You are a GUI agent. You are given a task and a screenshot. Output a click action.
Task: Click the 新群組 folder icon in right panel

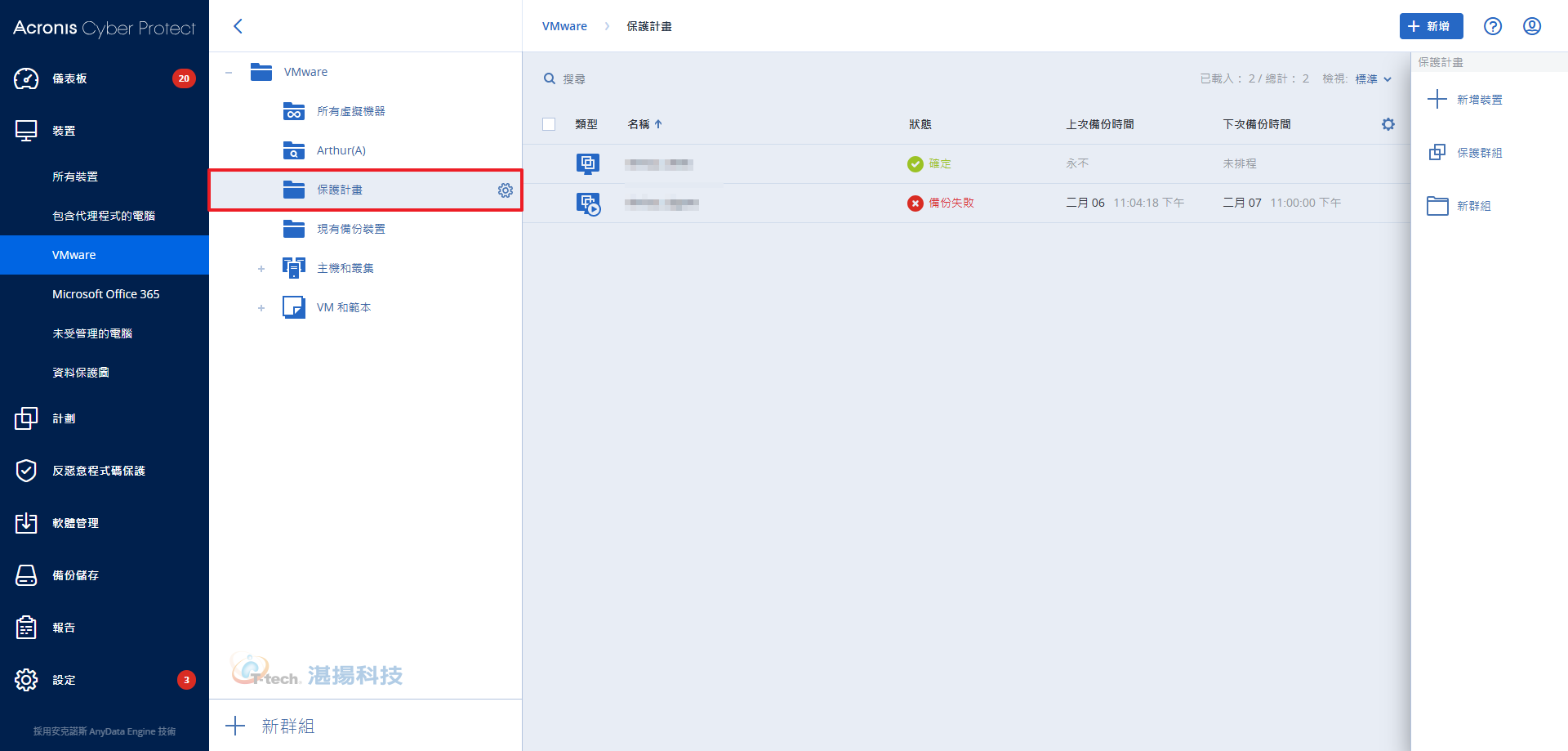pos(1437,206)
